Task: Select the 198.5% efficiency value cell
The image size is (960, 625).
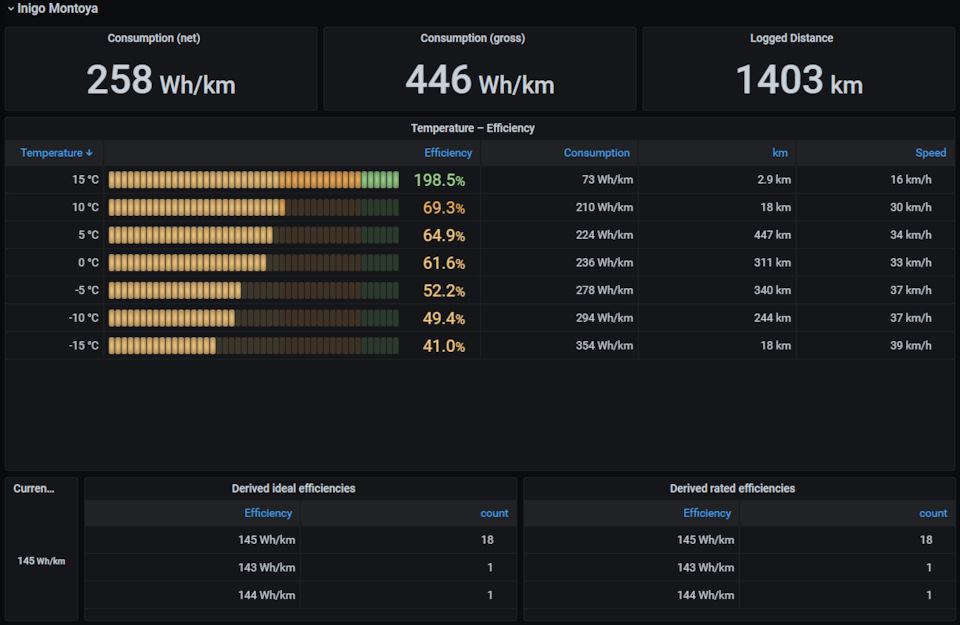Action: [x=439, y=180]
